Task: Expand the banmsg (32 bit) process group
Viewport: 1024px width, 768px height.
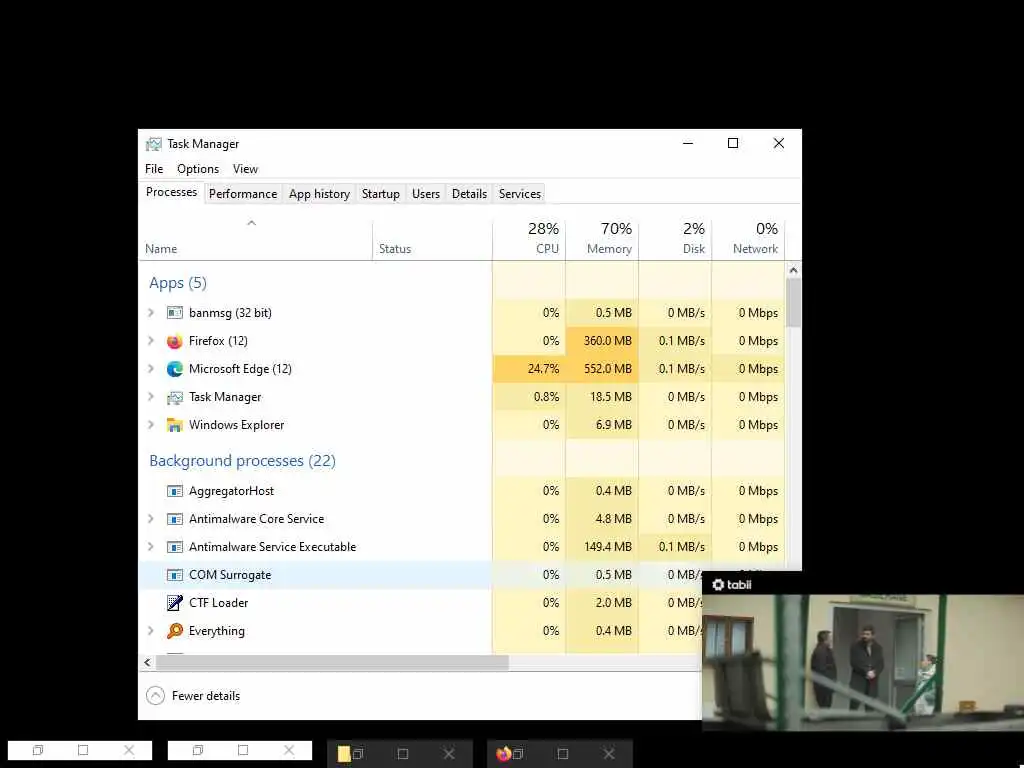Action: (151, 313)
